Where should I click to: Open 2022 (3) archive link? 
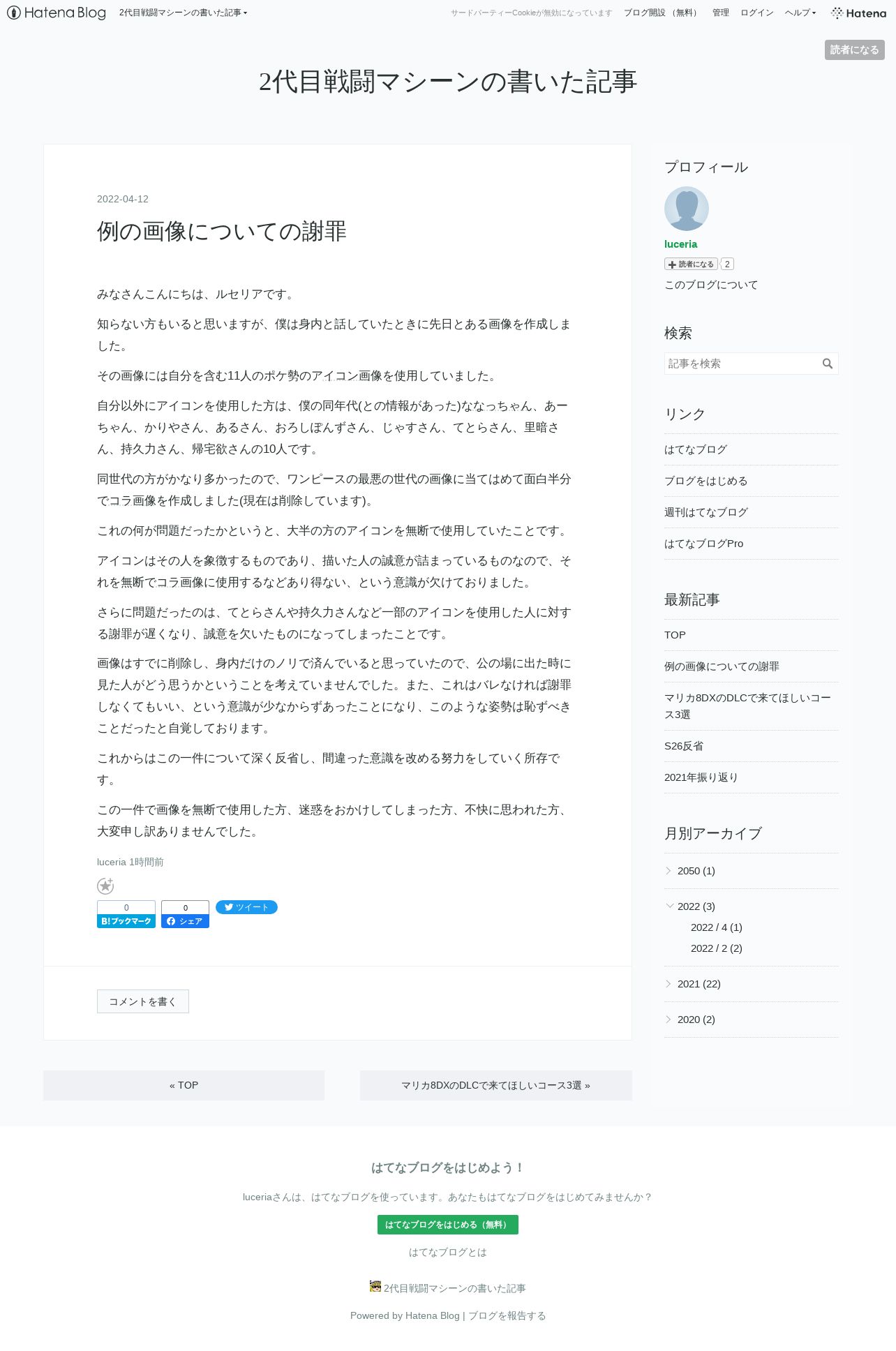point(696,906)
